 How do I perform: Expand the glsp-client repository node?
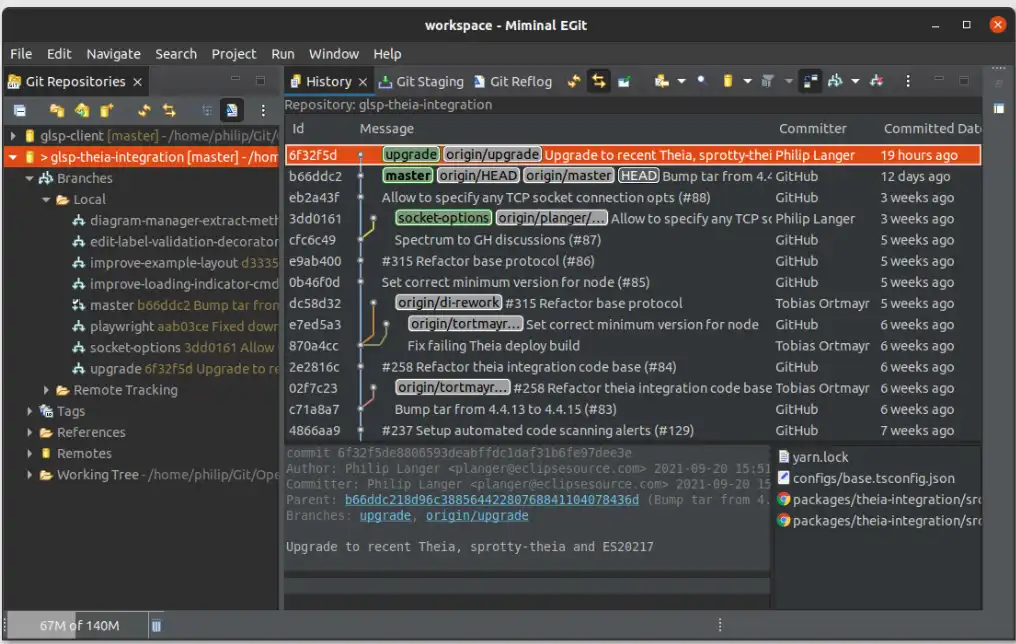point(13,135)
